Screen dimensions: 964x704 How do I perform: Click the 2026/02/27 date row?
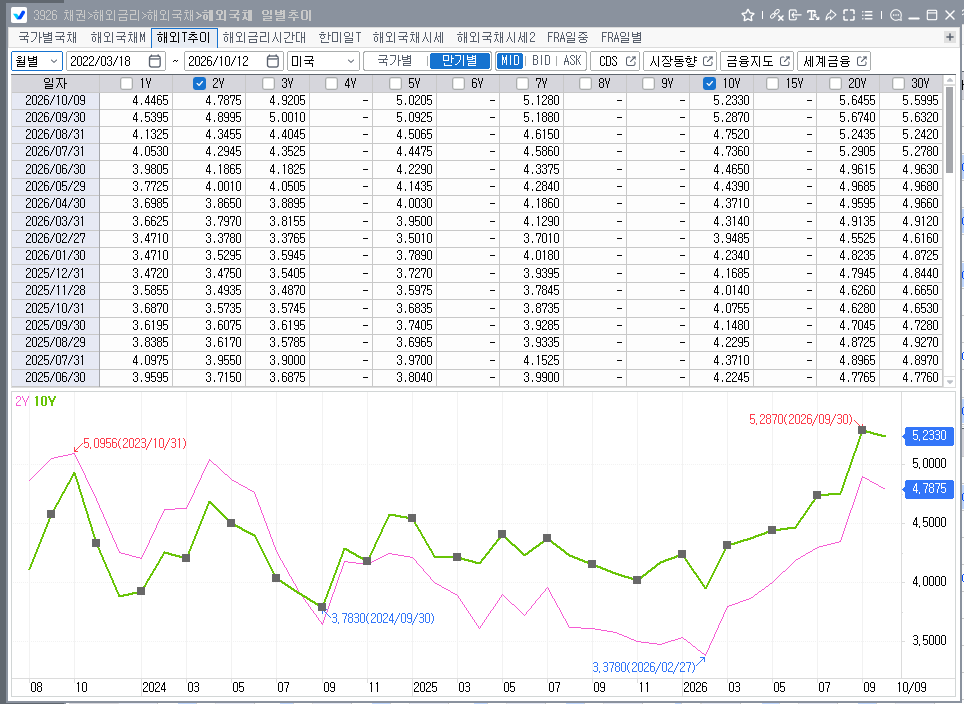(55, 239)
